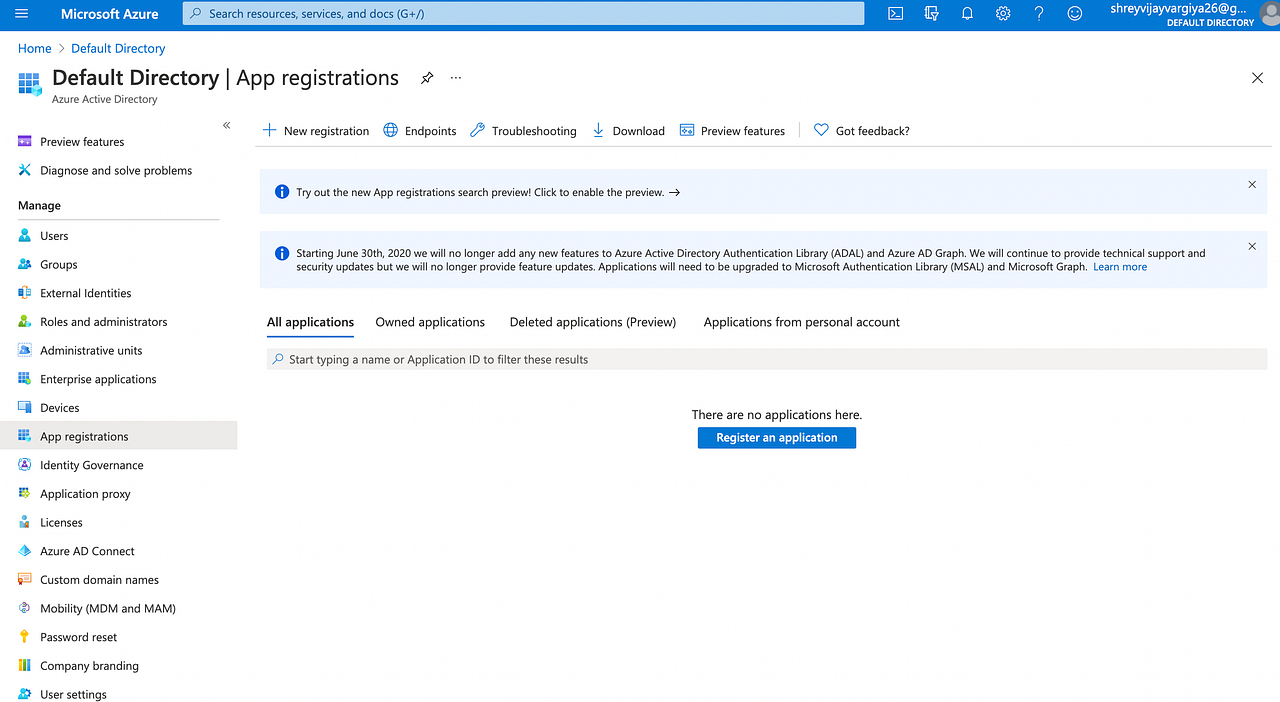Screen dimensions: 1280x702
Task: Open Endpoints via the globe icon
Action: pos(419,130)
